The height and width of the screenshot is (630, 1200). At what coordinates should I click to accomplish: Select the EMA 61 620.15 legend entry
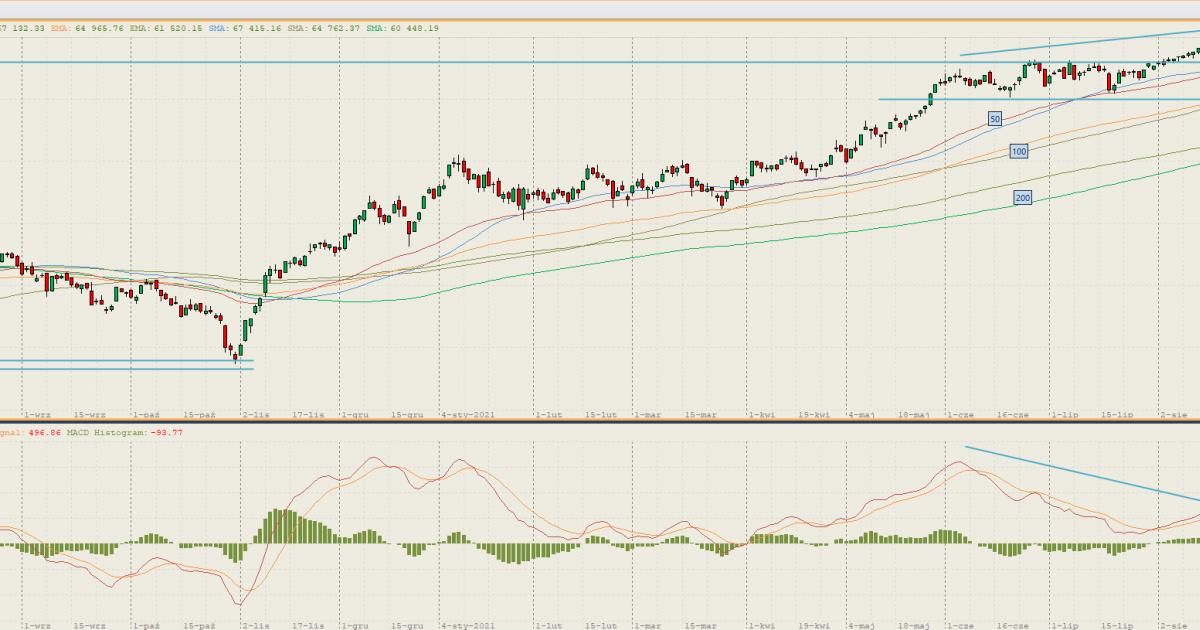point(169,28)
